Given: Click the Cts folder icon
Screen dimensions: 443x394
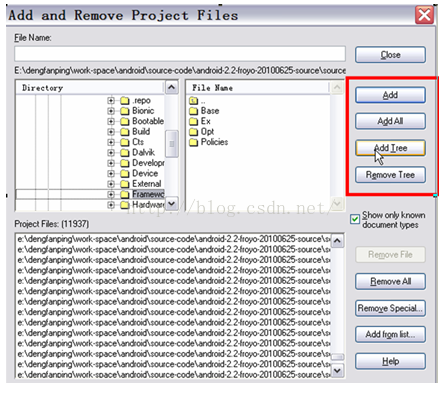Looking at the screenshot, I should pos(124,142).
